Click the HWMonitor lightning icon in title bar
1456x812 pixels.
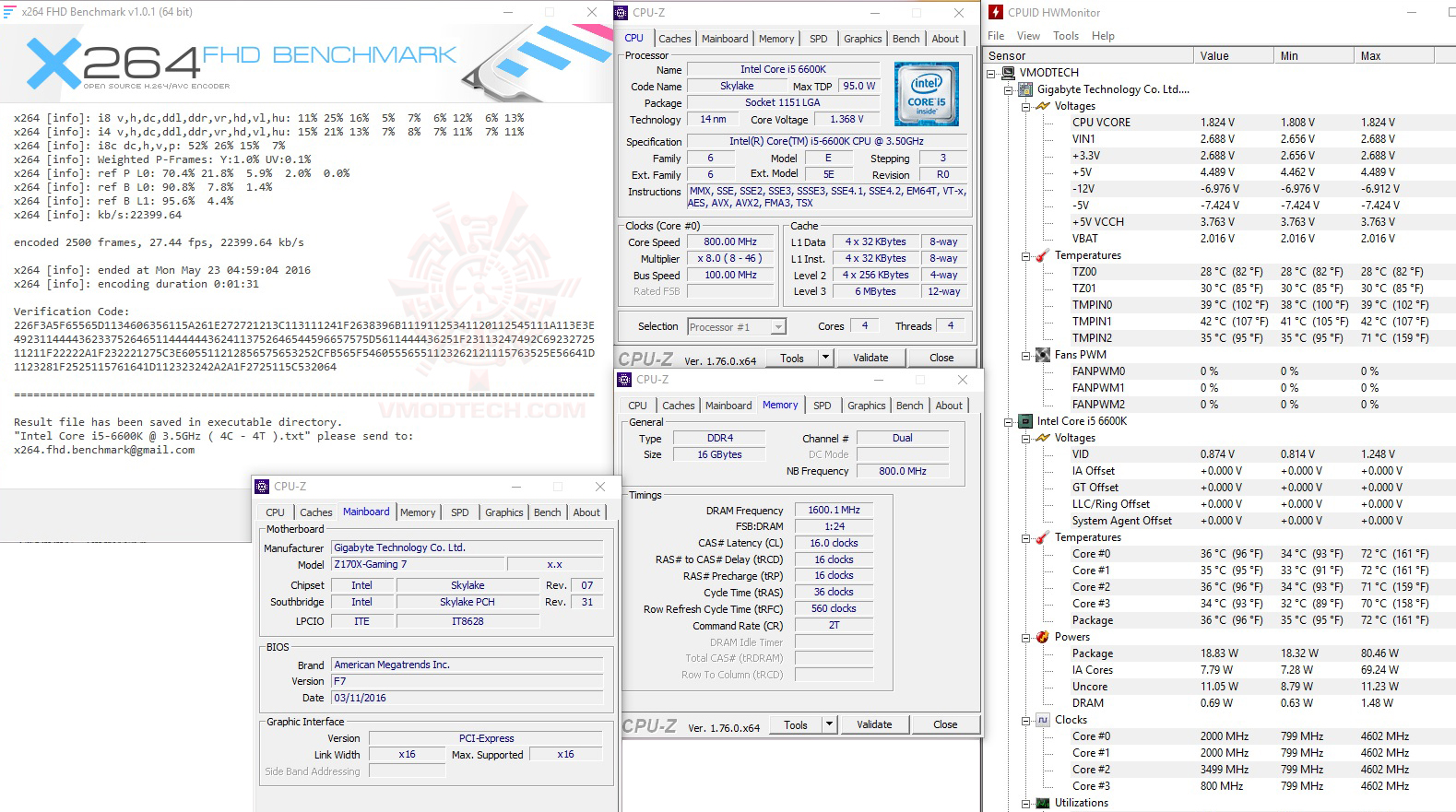click(996, 13)
